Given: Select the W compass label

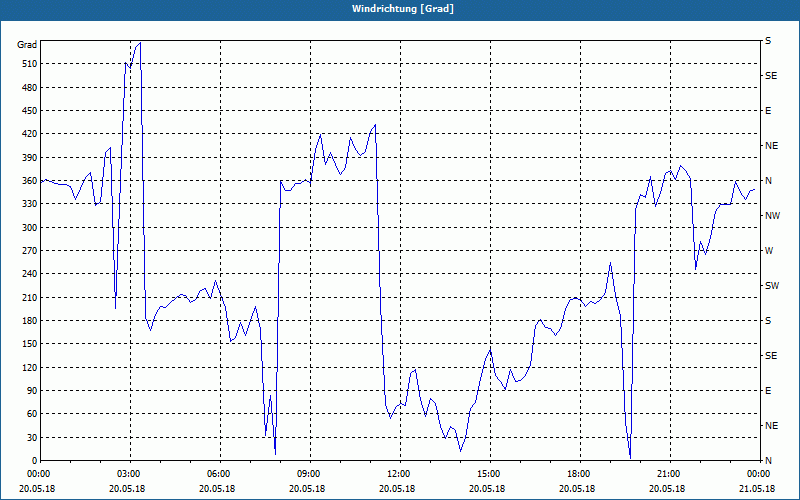Looking at the screenshot, I should (x=769, y=251).
